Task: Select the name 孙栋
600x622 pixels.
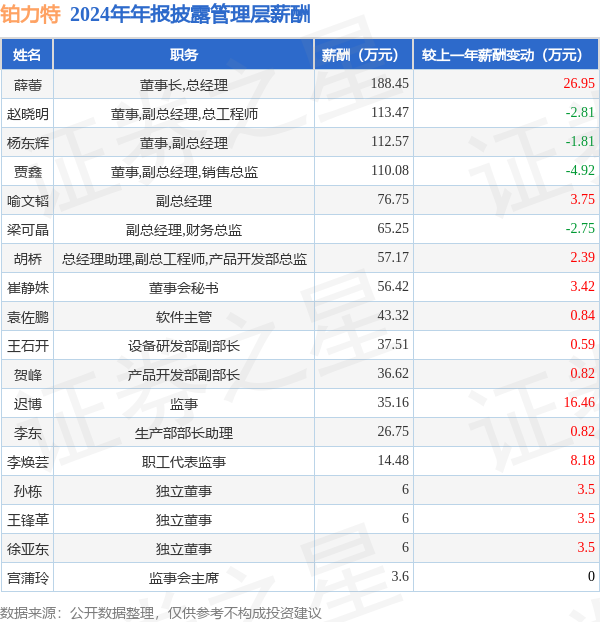Action: (x=27, y=491)
